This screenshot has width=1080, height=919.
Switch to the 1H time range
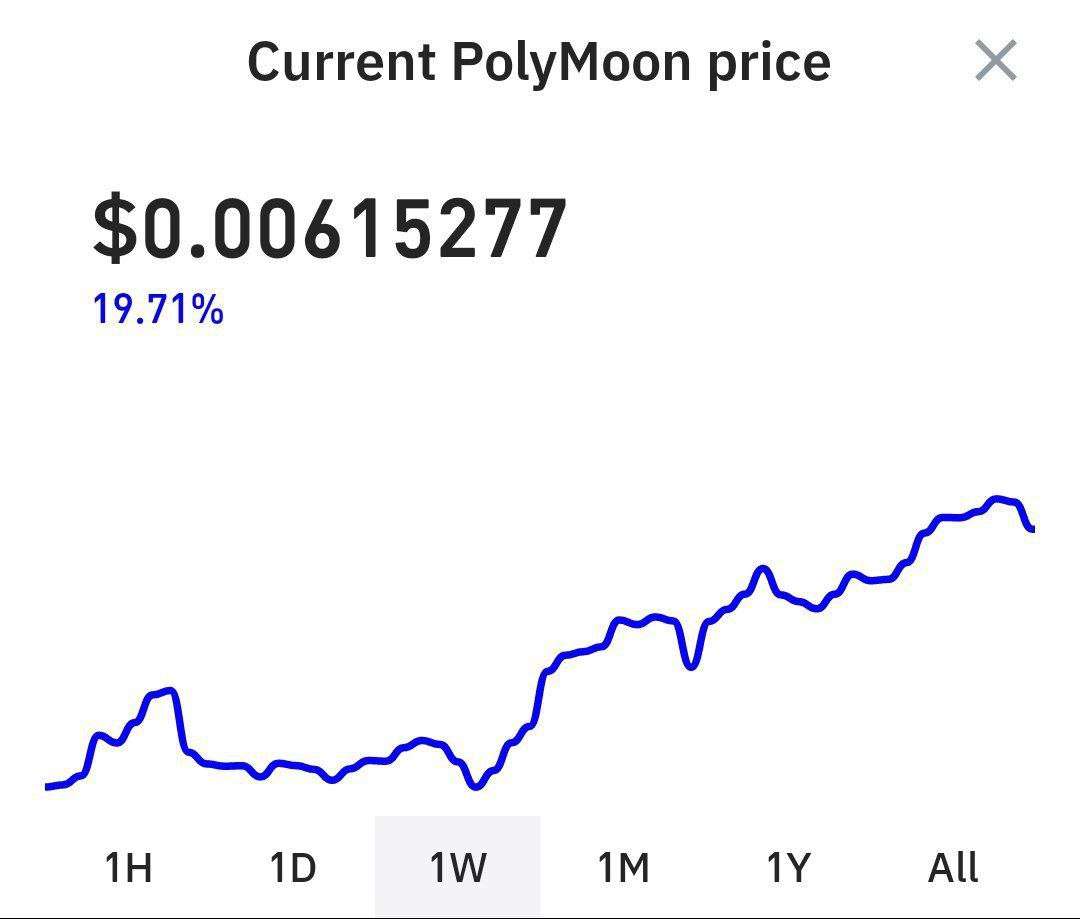click(128, 866)
